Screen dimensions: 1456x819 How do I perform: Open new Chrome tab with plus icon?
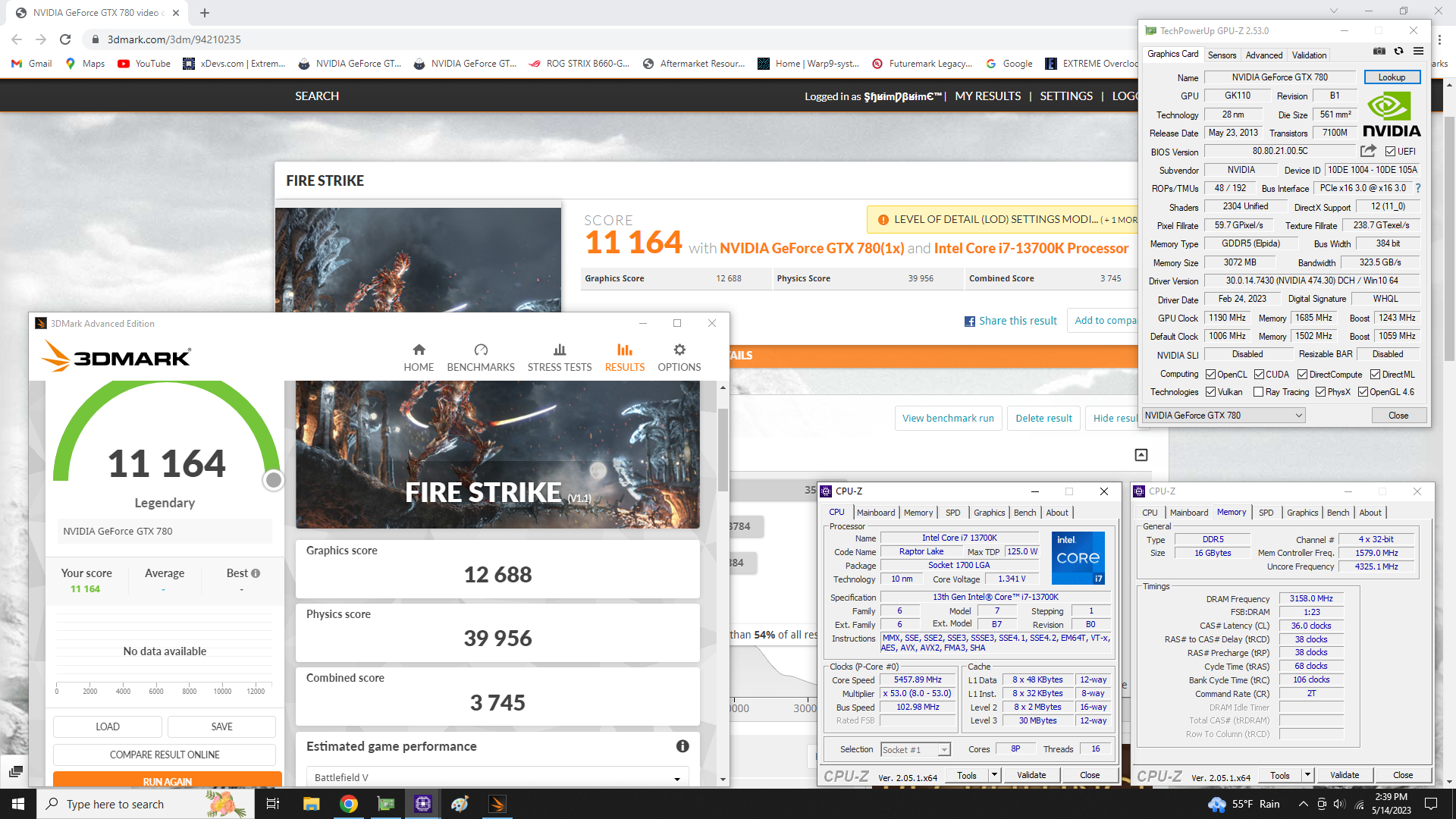205,13
